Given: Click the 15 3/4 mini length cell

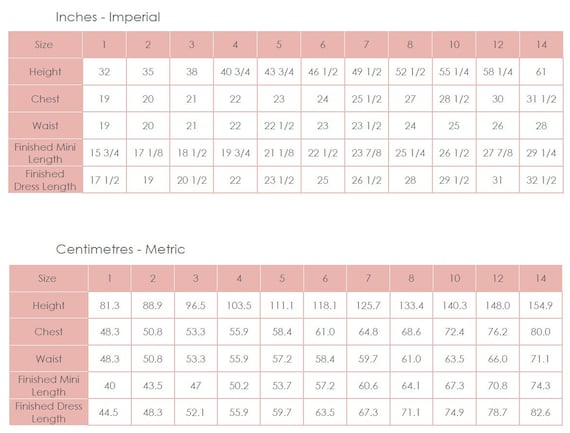Looking at the screenshot, I should click(104, 153).
